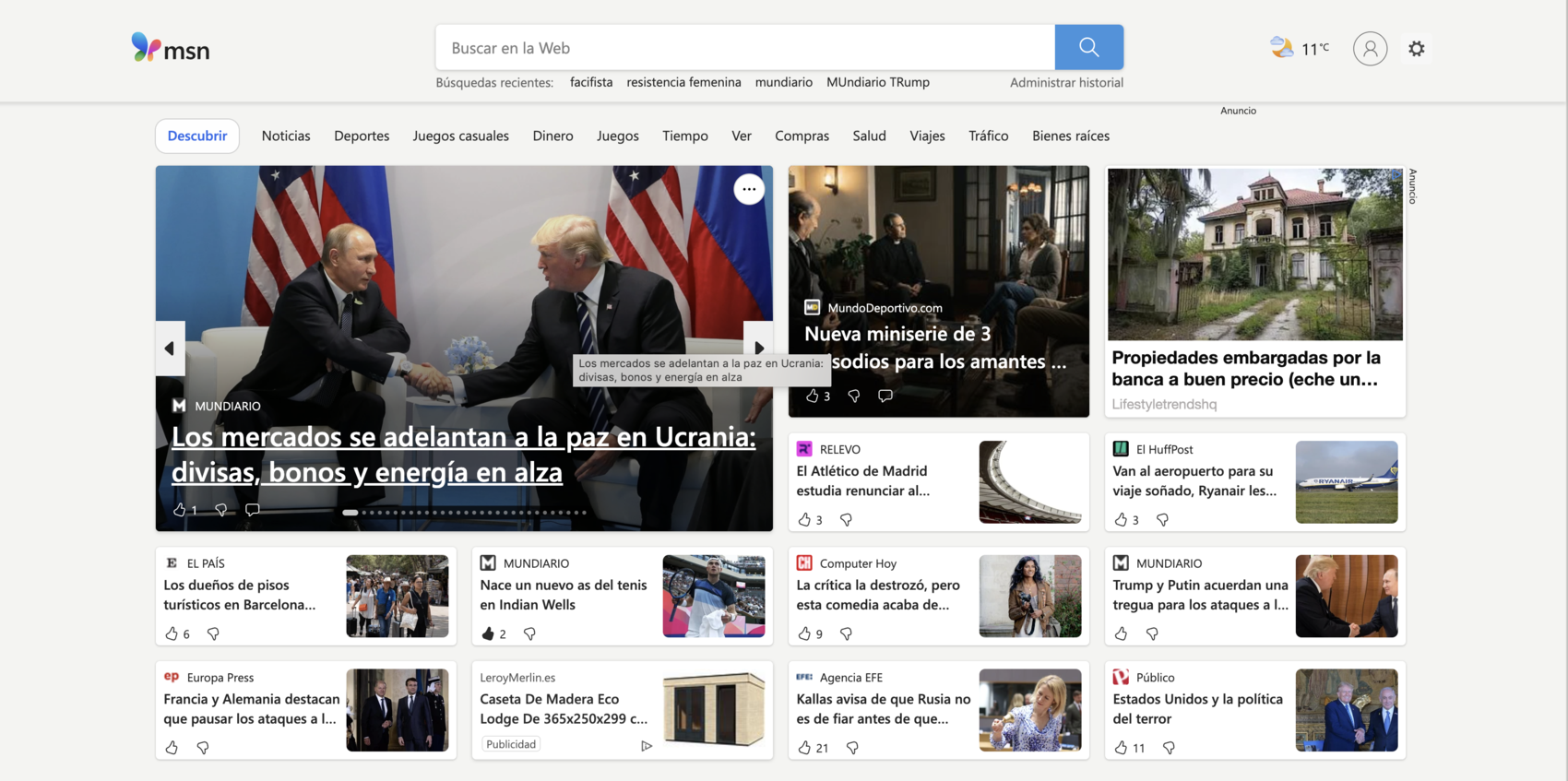This screenshot has height=781, width=1568.
Task: Open the settings gear icon
Action: (1417, 48)
